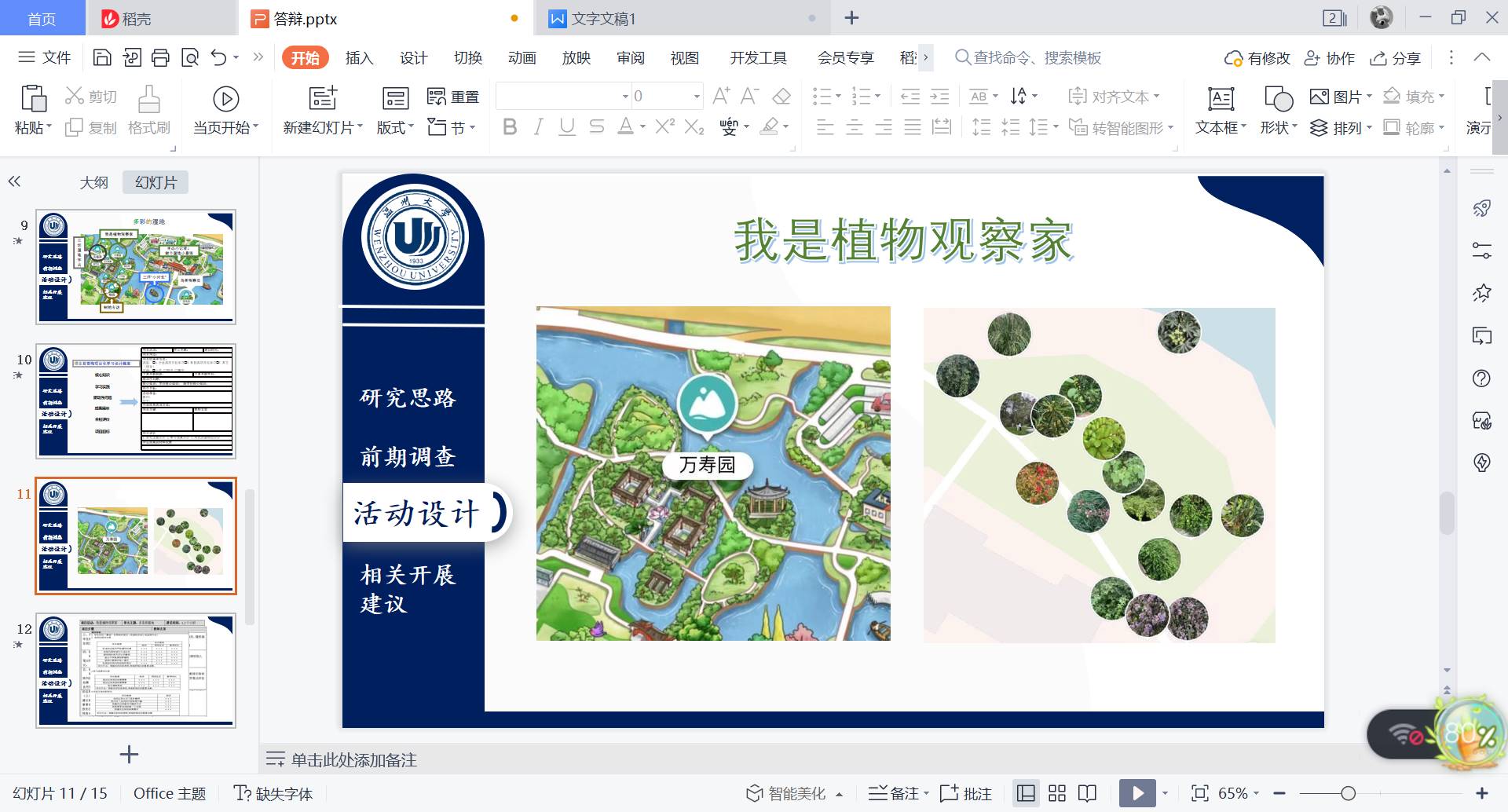1508x812 pixels.
Task: Open the 插入 (Insert) ribbon tab
Action: coord(359,57)
